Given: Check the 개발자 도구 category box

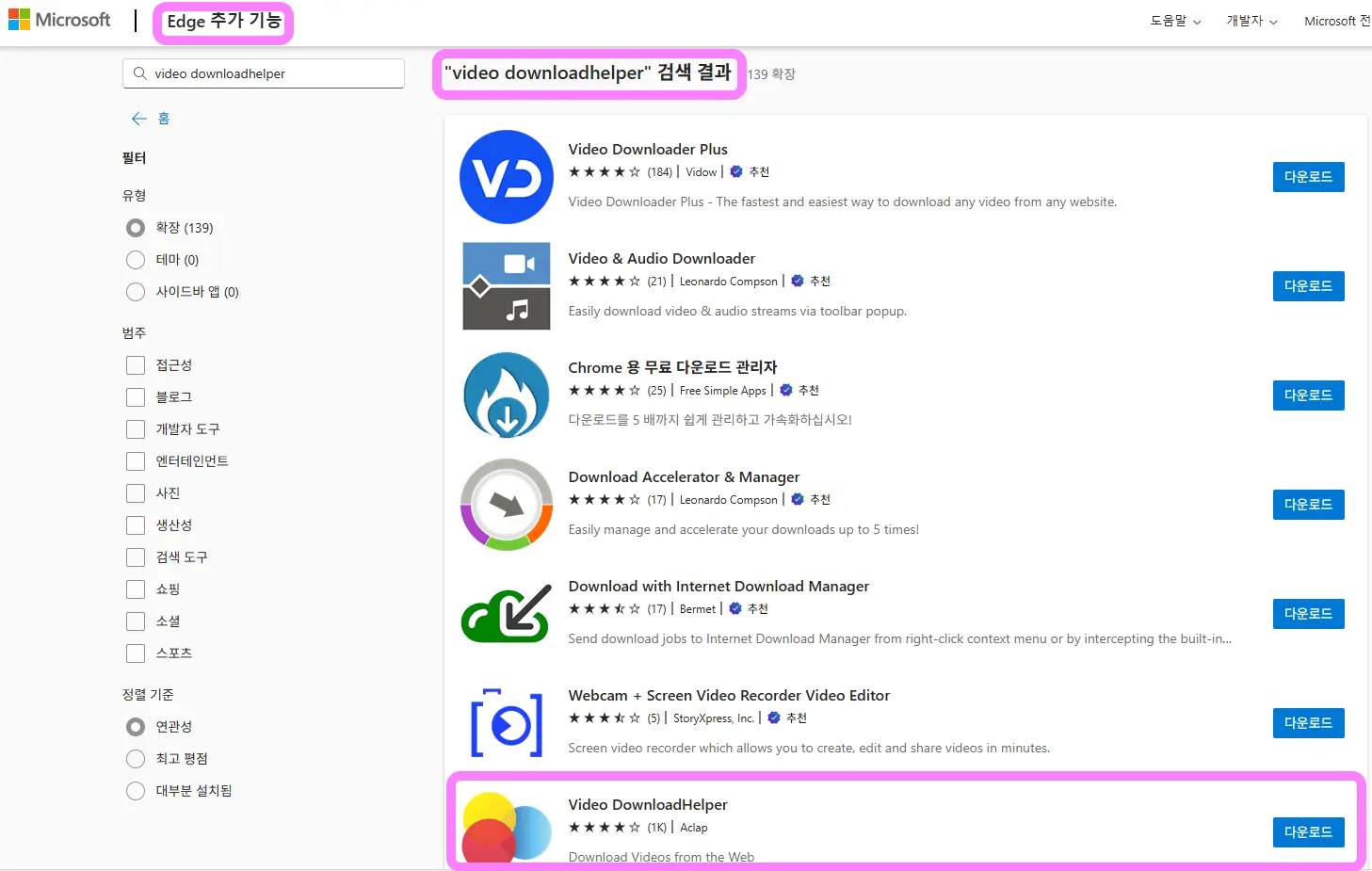Looking at the screenshot, I should tap(136, 429).
